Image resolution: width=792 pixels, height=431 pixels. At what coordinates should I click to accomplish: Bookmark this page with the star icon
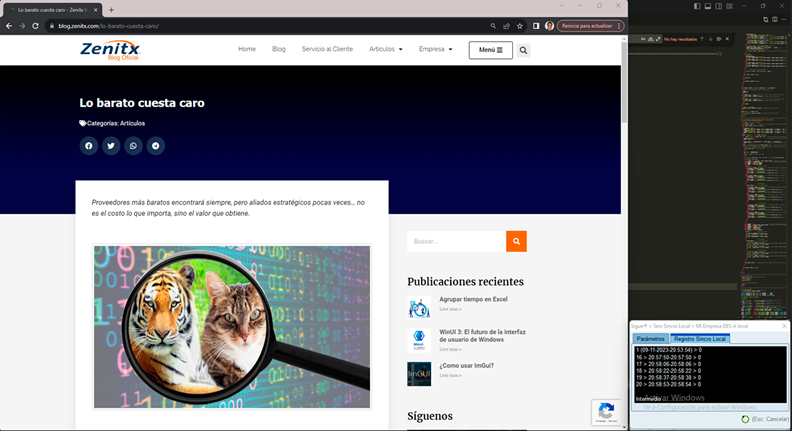[519, 26]
